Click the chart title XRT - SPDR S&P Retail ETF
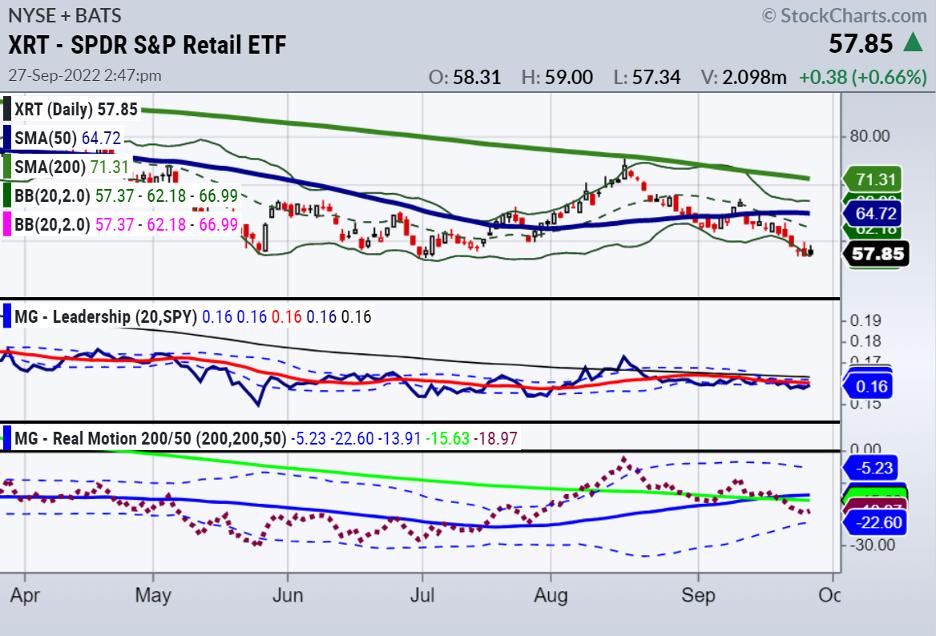This screenshot has height=636, width=936. (x=147, y=45)
